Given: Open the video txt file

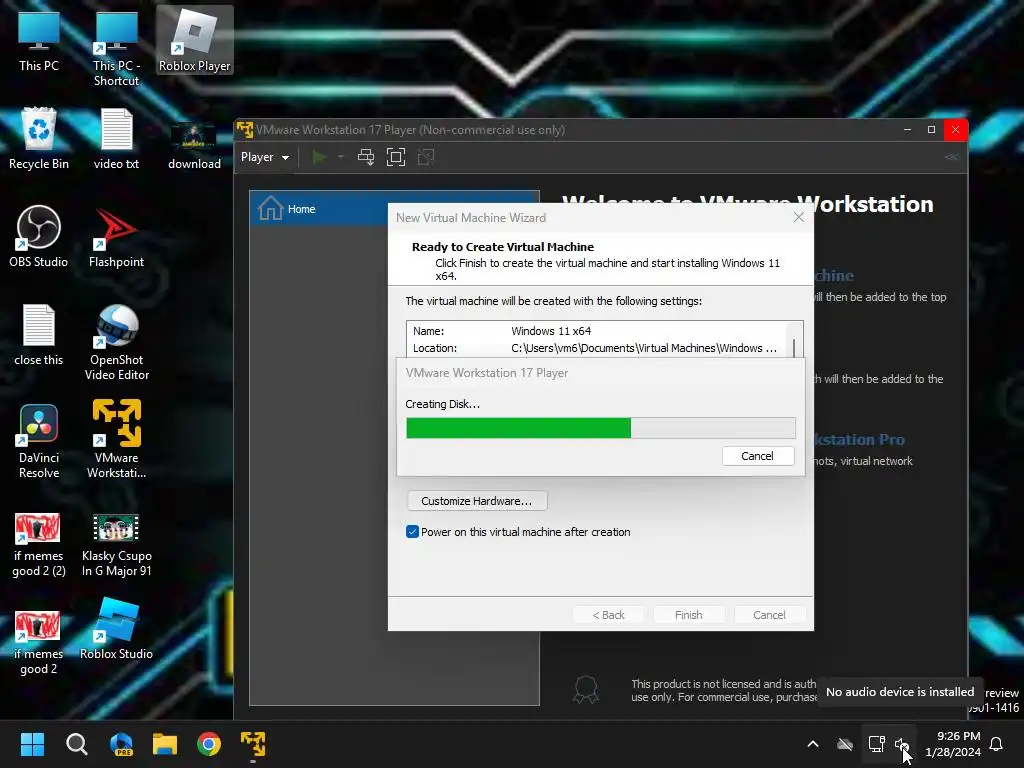Looking at the screenshot, I should point(116,140).
